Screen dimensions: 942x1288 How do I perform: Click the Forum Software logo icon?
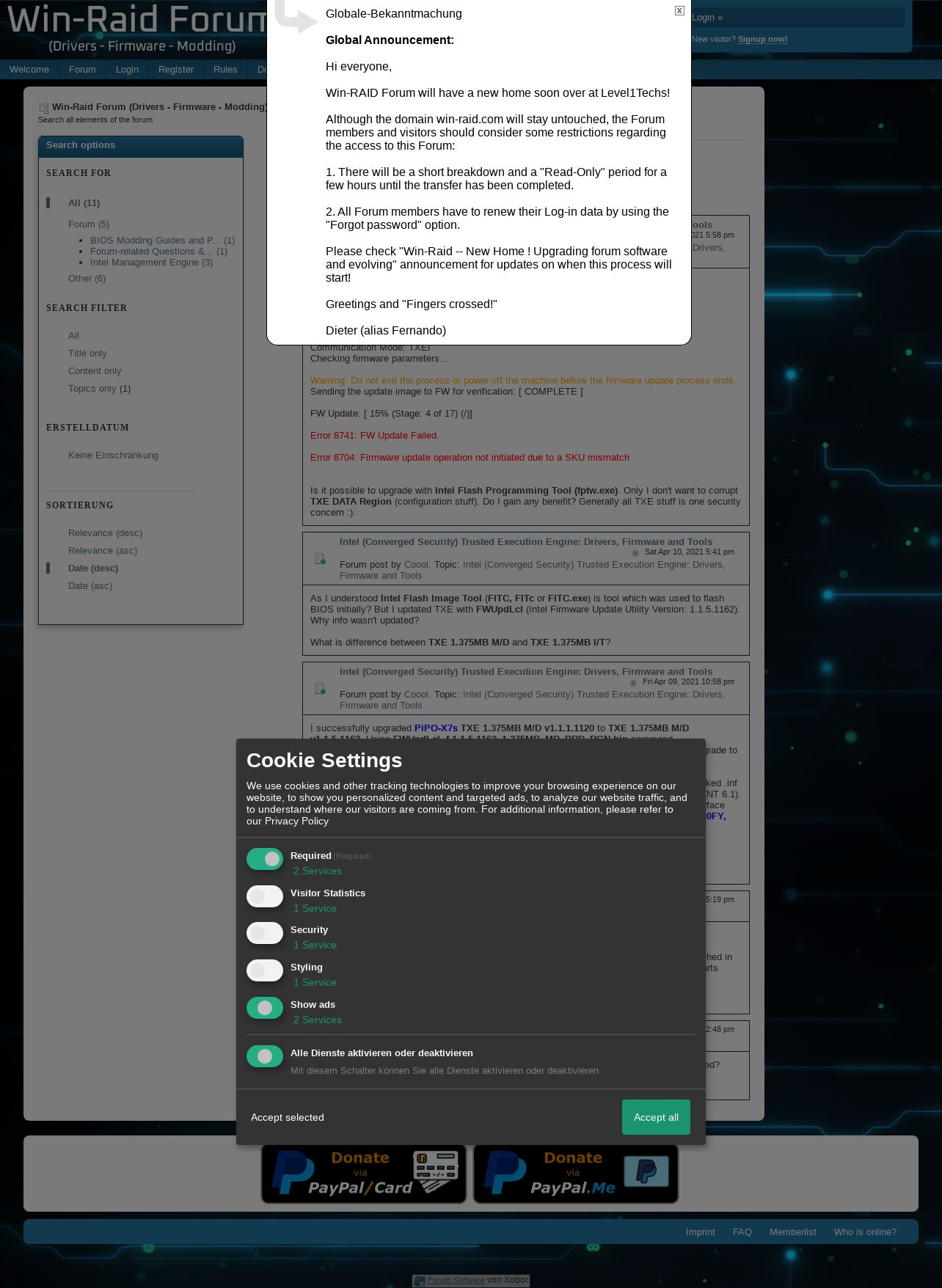pyautogui.click(x=420, y=1281)
